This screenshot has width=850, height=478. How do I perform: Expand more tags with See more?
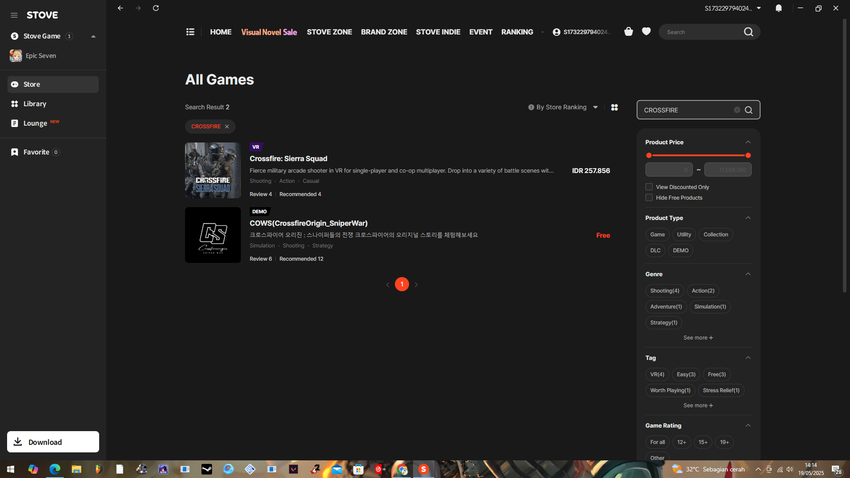698,405
